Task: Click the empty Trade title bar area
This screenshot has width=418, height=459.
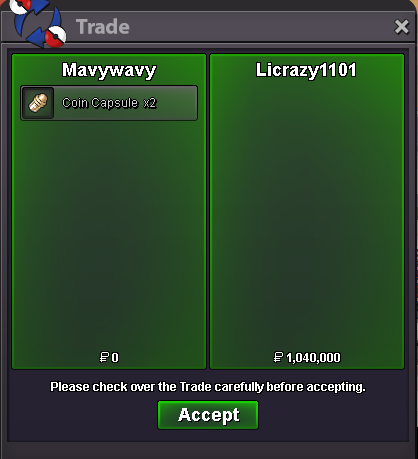Action: tap(260, 27)
